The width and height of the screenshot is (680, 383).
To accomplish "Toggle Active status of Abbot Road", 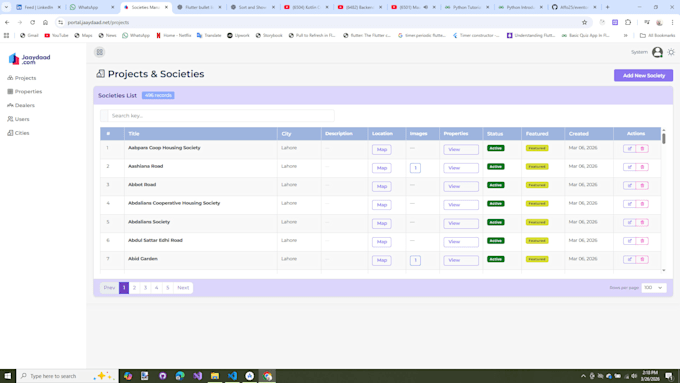I will [x=496, y=185].
